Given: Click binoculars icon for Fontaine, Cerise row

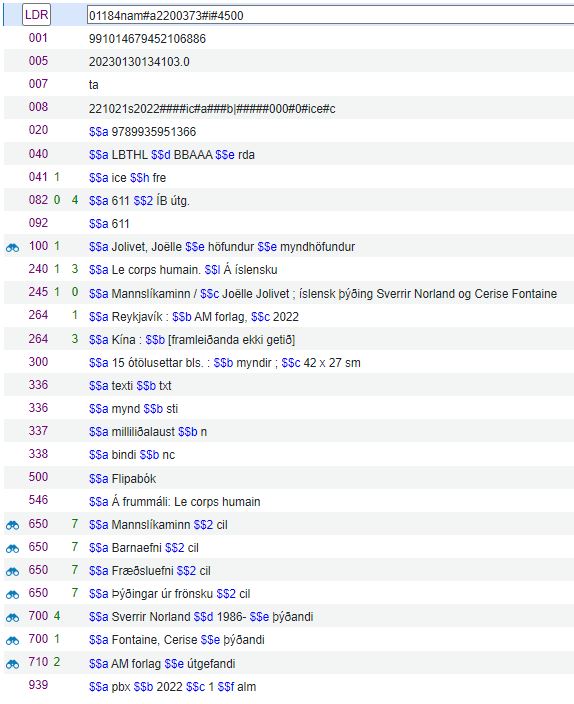Looking at the screenshot, I should pos(12,641).
